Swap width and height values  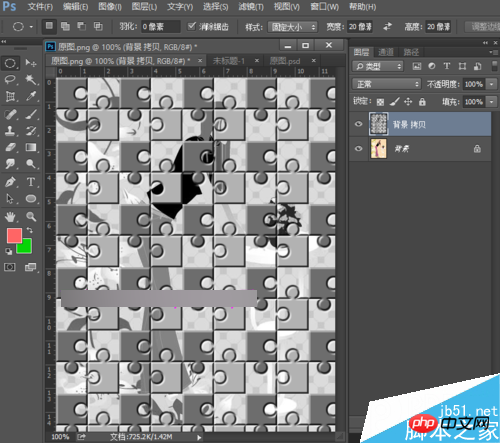click(x=387, y=26)
